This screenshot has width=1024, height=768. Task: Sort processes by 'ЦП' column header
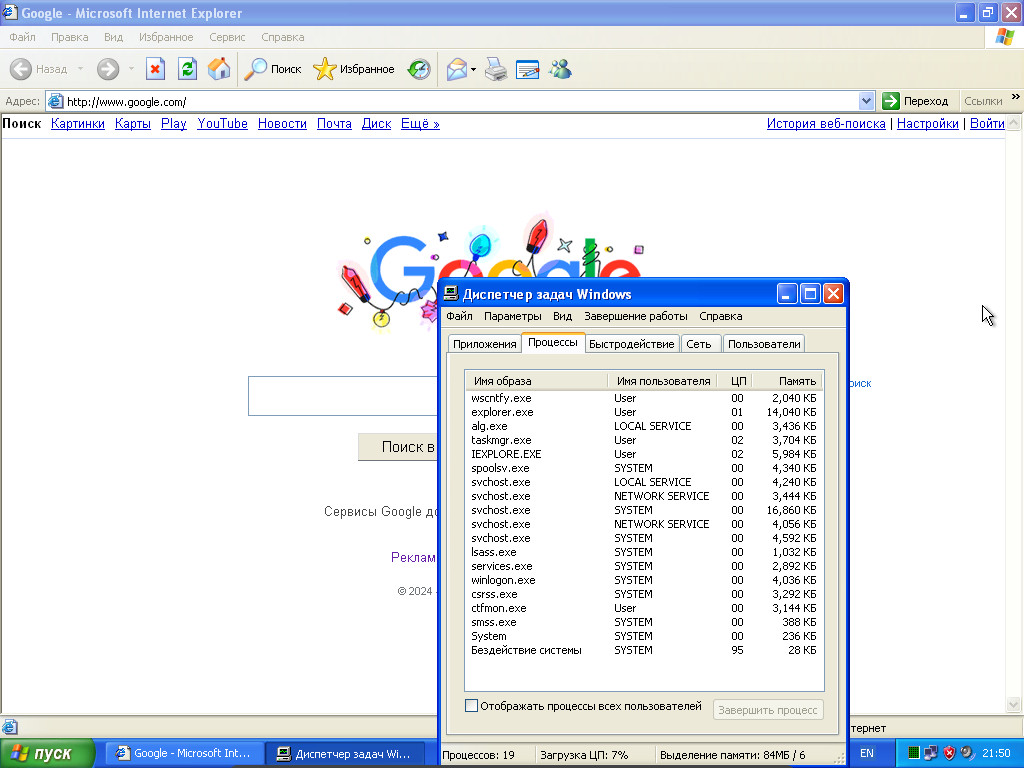pos(734,381)
